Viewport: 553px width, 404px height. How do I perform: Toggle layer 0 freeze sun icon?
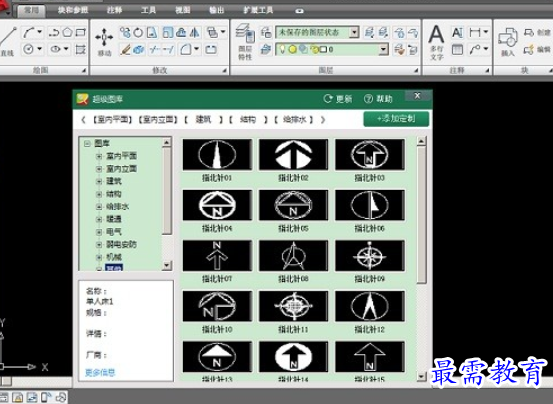click(x=292, y=49)
